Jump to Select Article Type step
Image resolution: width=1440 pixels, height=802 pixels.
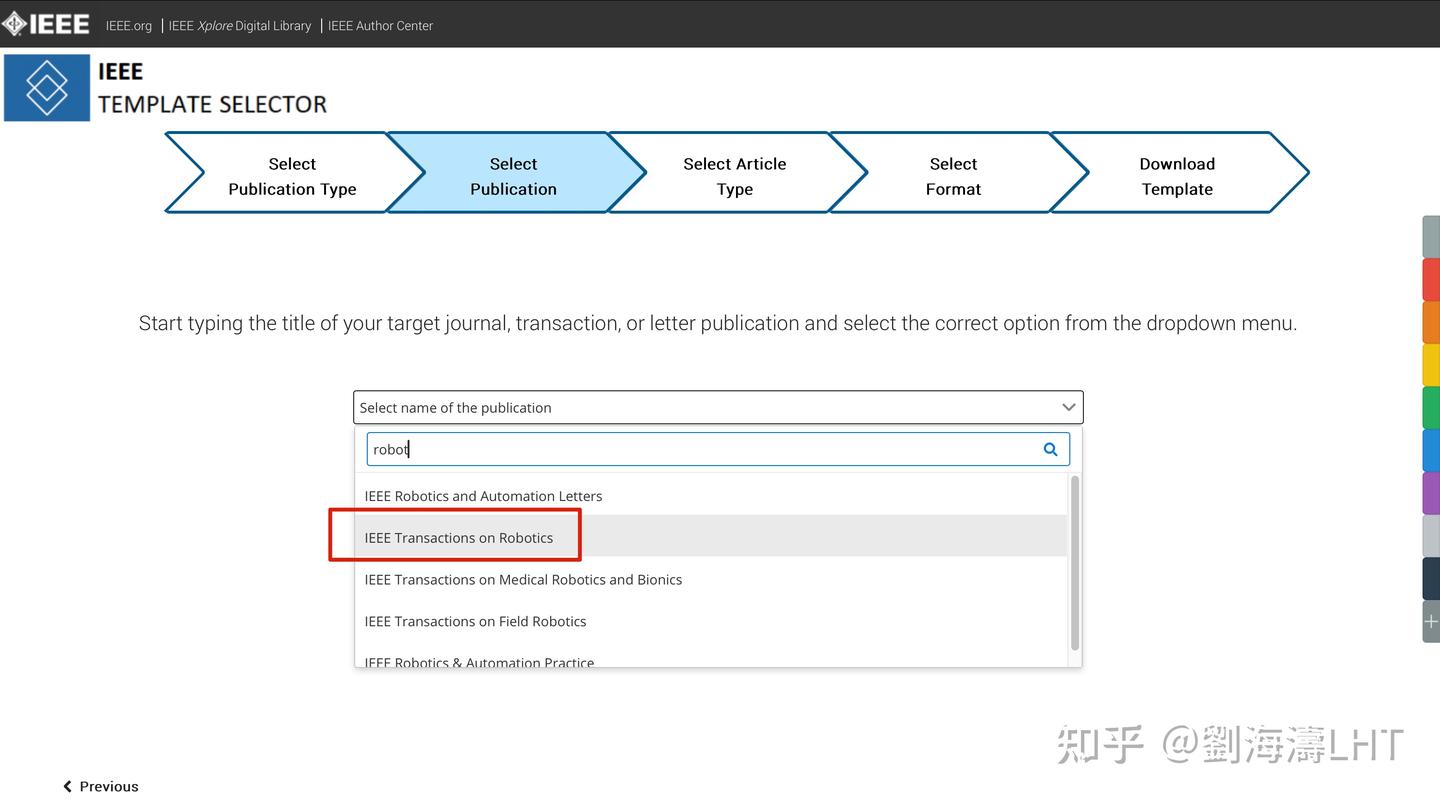(735, 176)
